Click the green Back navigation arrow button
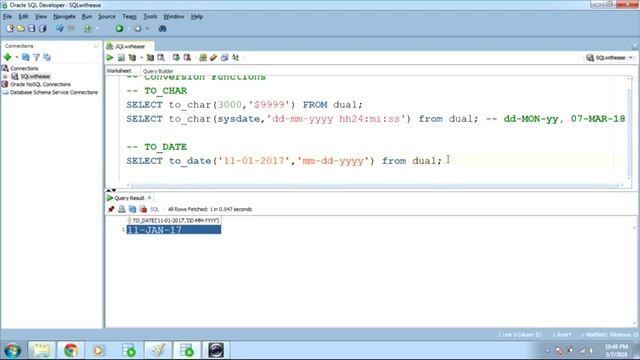Viewport: 640px width, 360px height. 119,29
